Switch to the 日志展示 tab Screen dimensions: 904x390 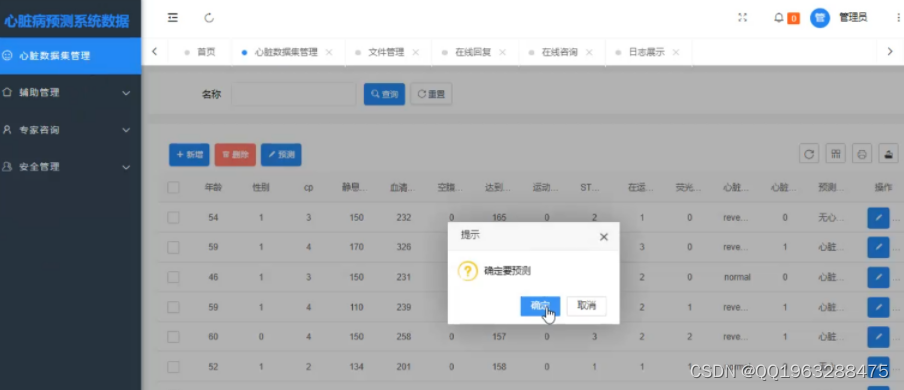646,52
